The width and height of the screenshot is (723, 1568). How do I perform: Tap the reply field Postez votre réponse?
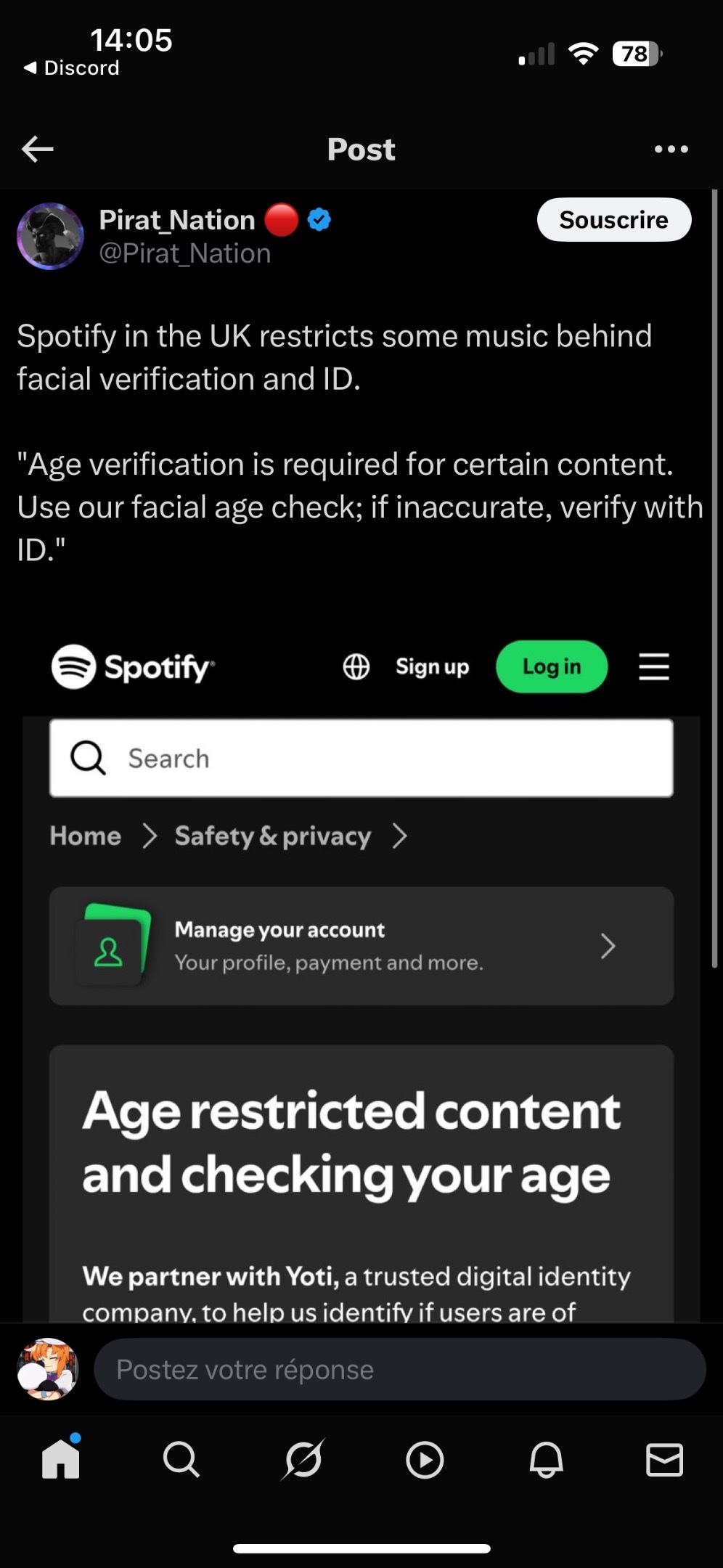click(x=399, y=1369)
